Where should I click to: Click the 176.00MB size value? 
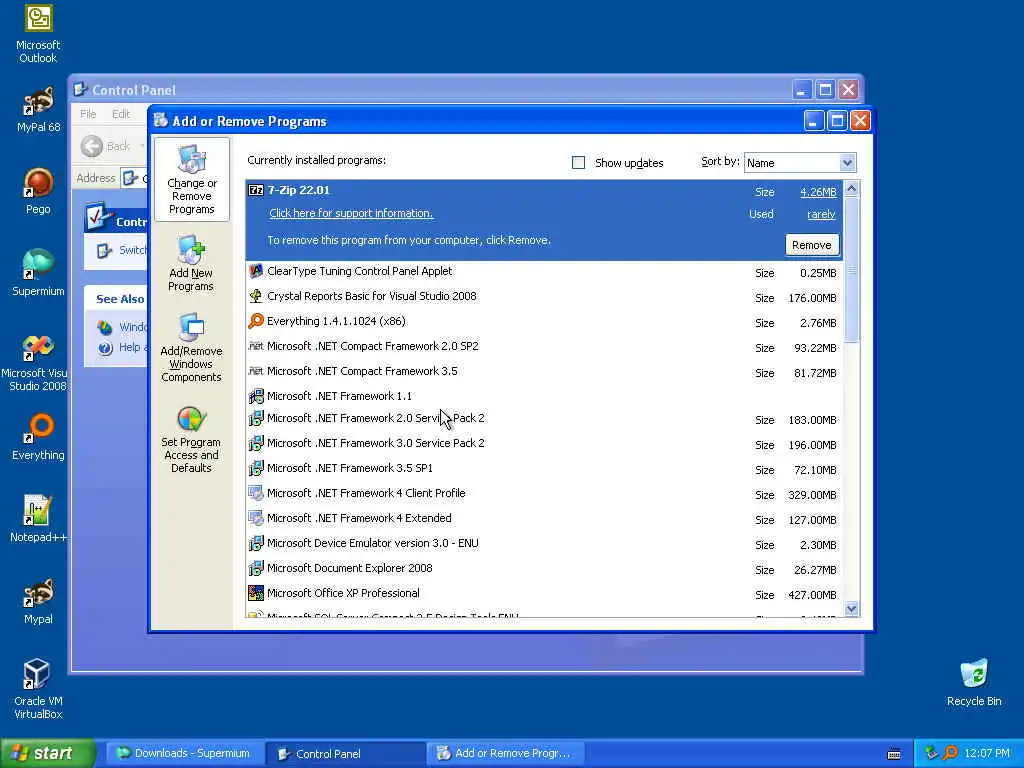click(x=812, y=298)
